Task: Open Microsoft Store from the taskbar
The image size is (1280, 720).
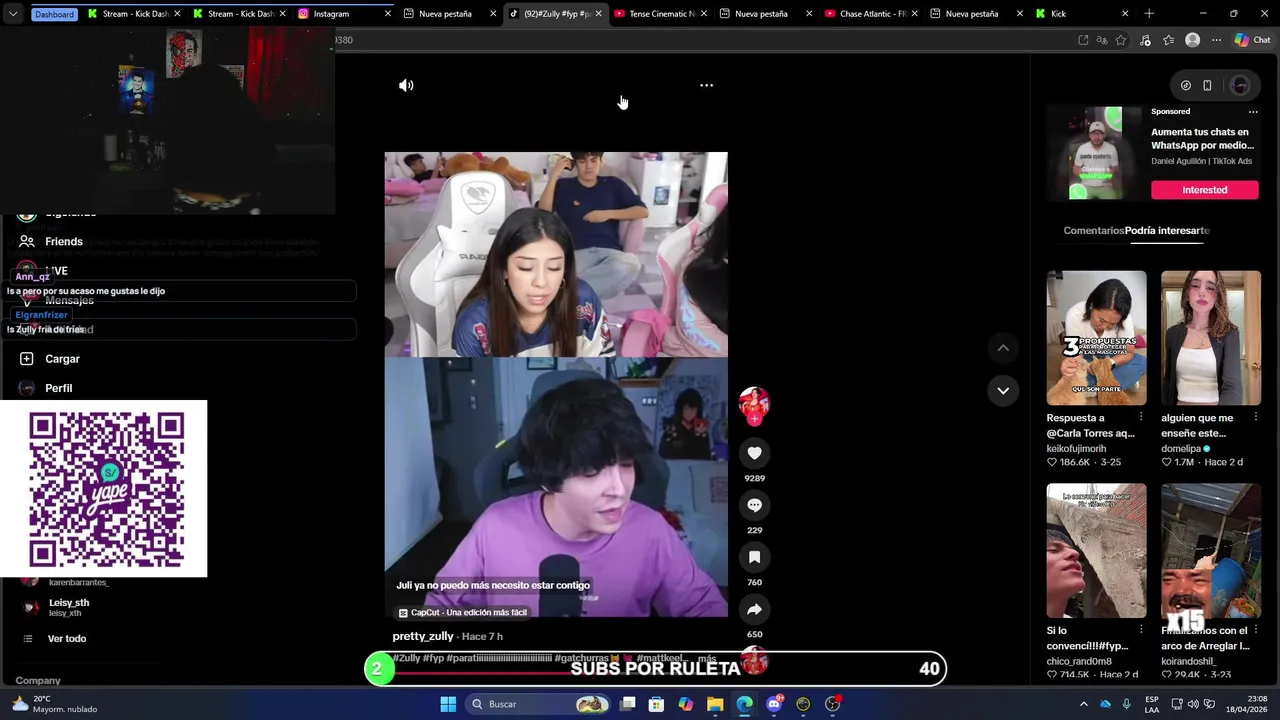Action: [656, 704]
